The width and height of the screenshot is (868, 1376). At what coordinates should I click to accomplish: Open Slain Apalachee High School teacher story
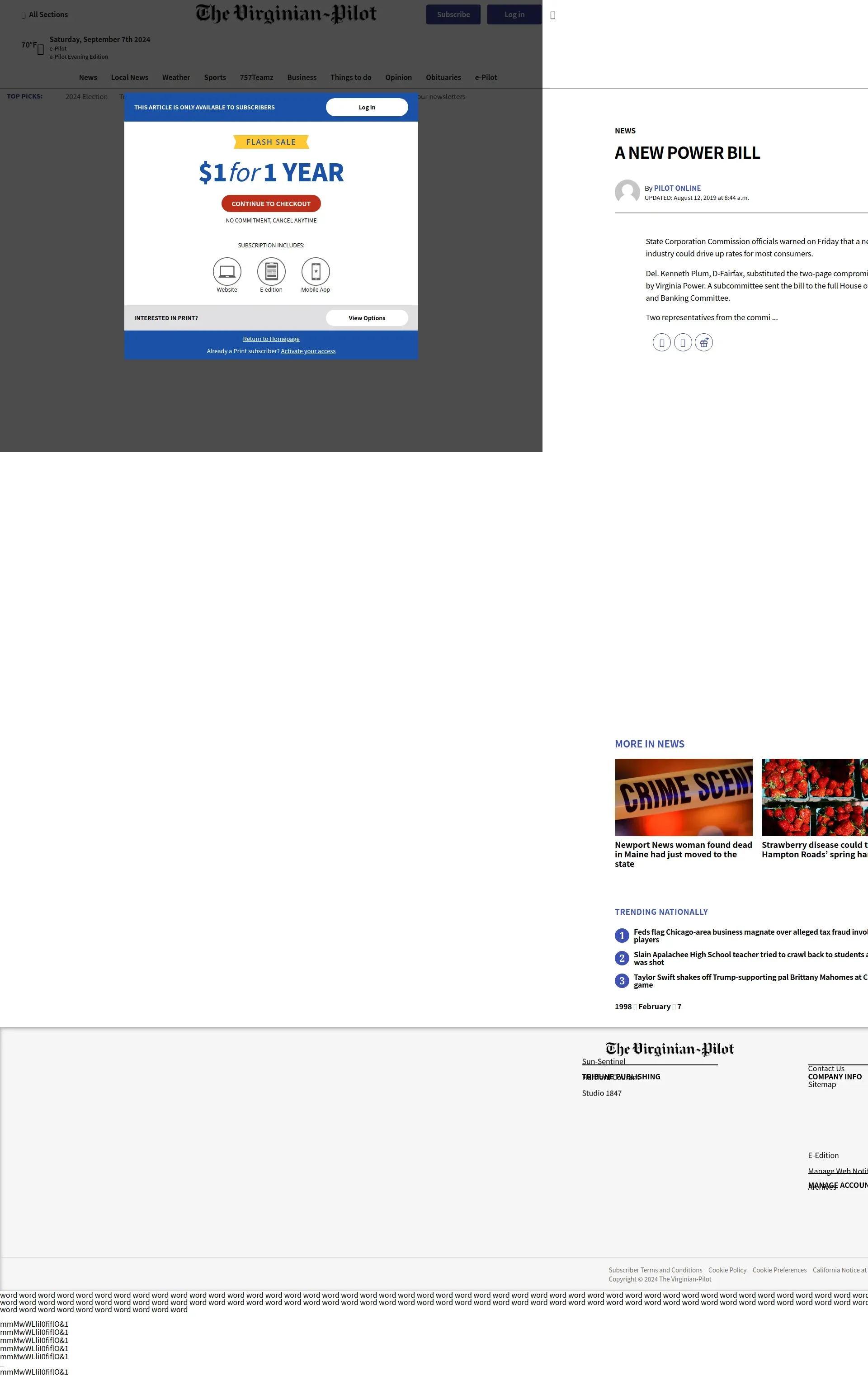pyautogui.click(x=750, y=958)
